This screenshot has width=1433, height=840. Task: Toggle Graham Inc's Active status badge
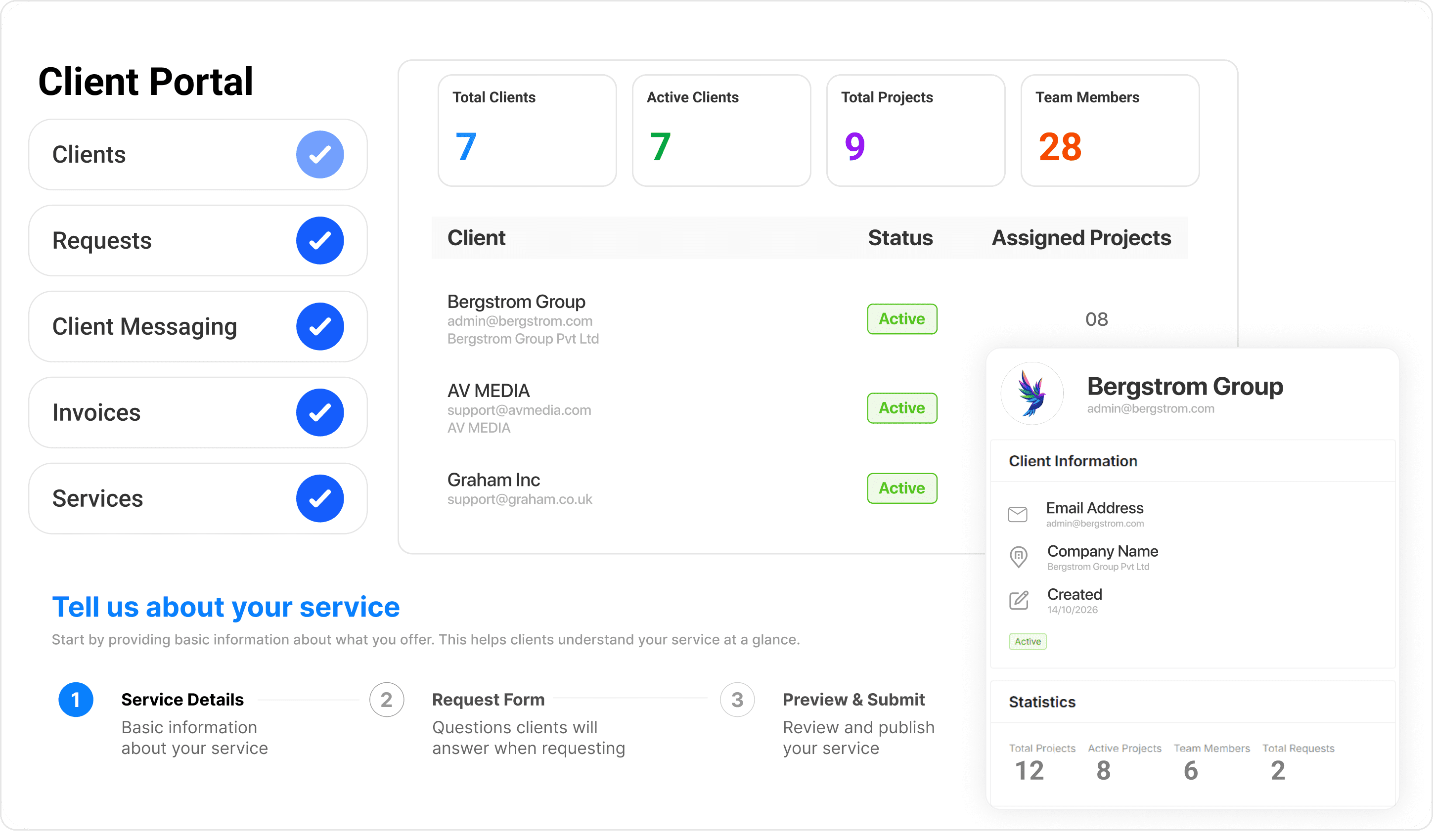[901, 488]
